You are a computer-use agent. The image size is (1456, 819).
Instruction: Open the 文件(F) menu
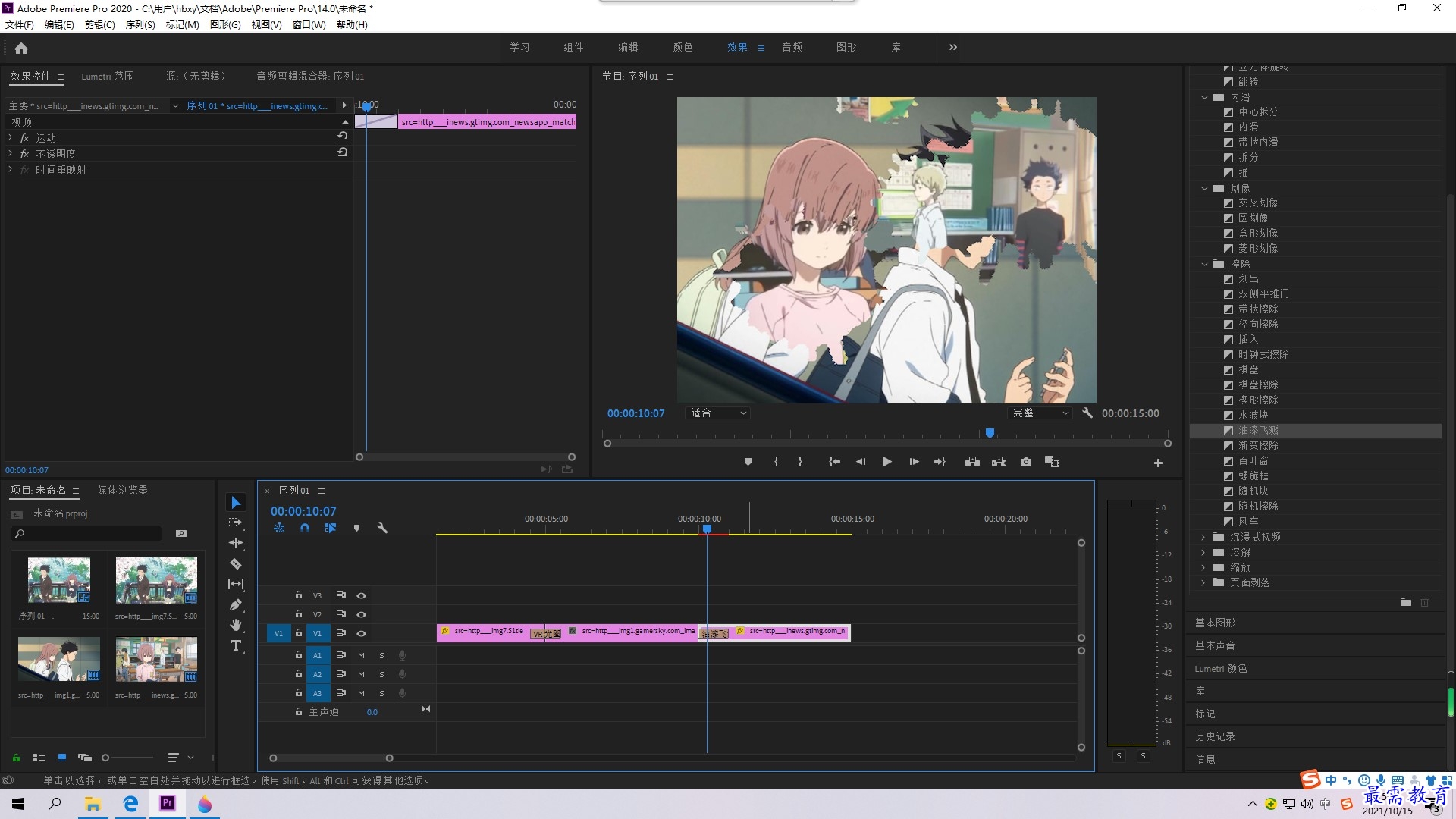pos(20,25)
